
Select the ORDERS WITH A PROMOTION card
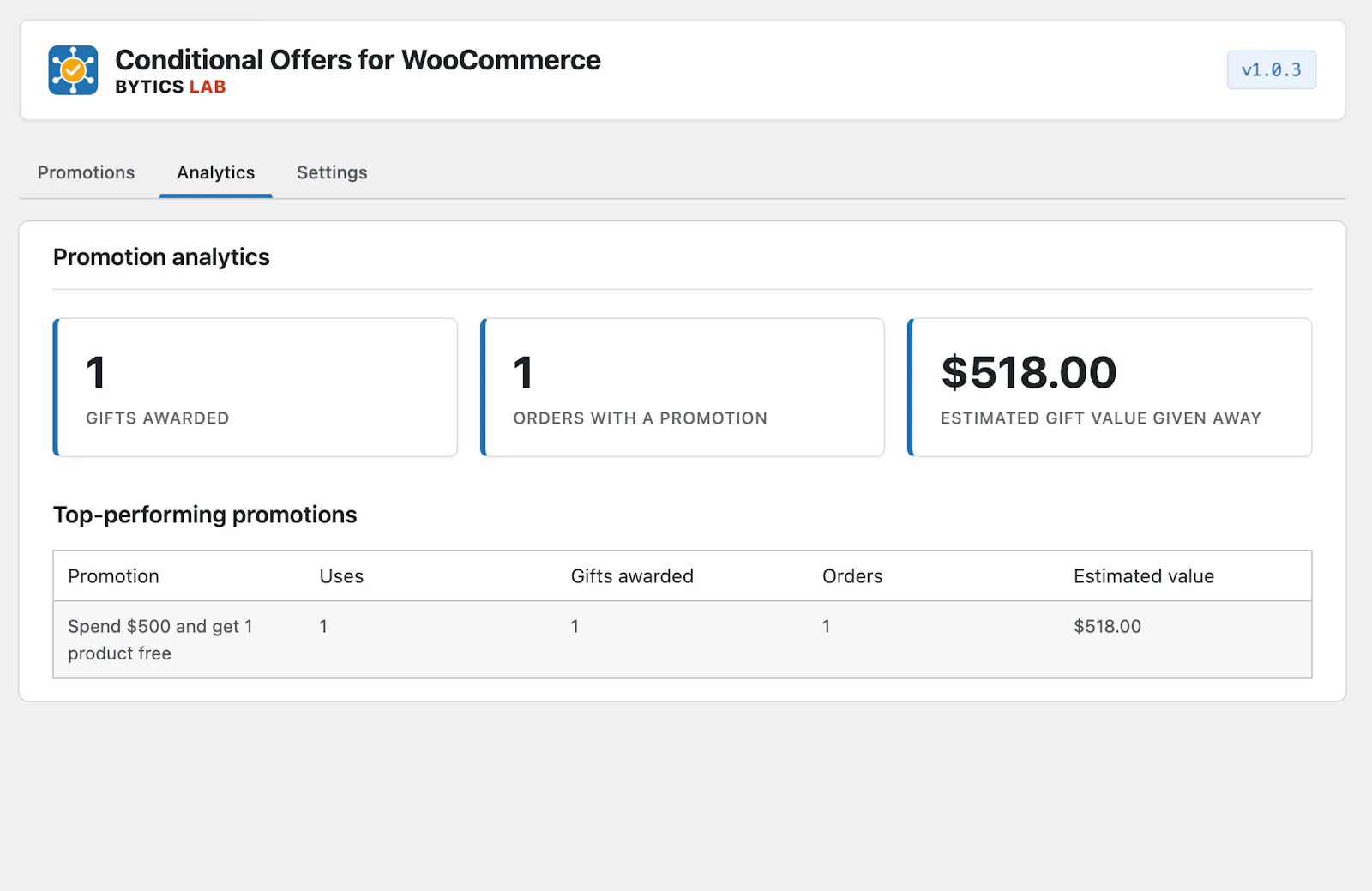click(683, 388)
